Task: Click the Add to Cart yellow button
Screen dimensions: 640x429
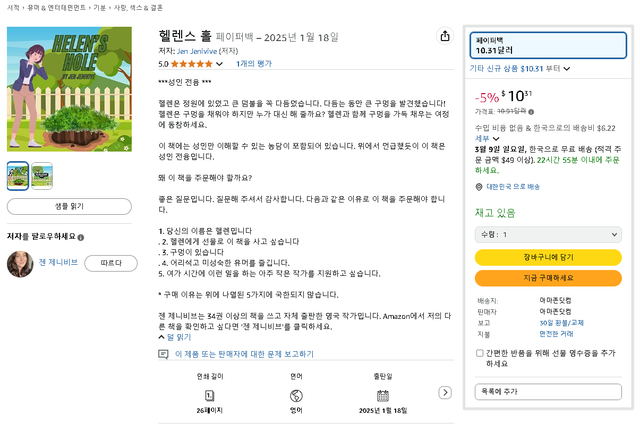Action: 548,257
